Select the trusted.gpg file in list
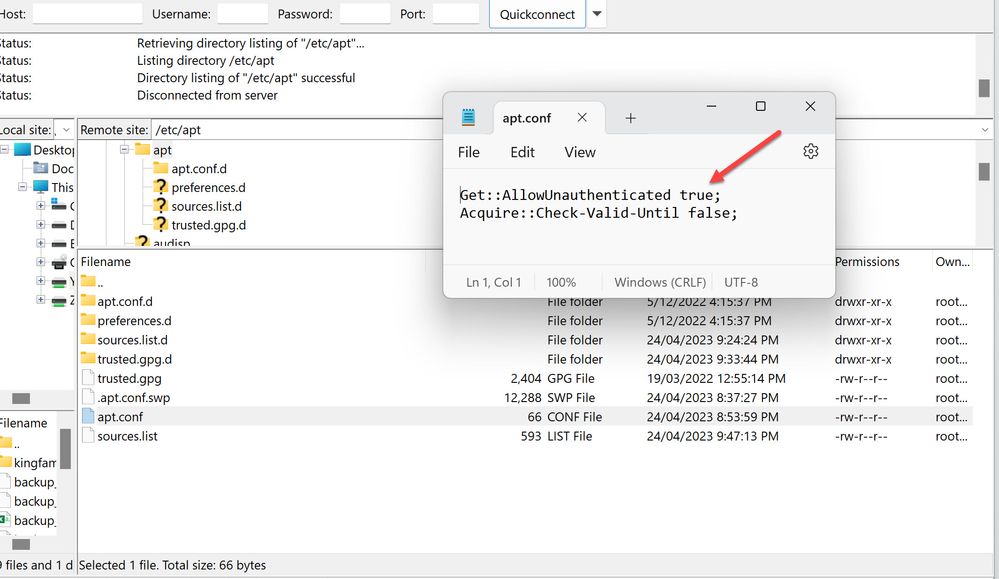999x579 pixels. [x=129, y=379]
